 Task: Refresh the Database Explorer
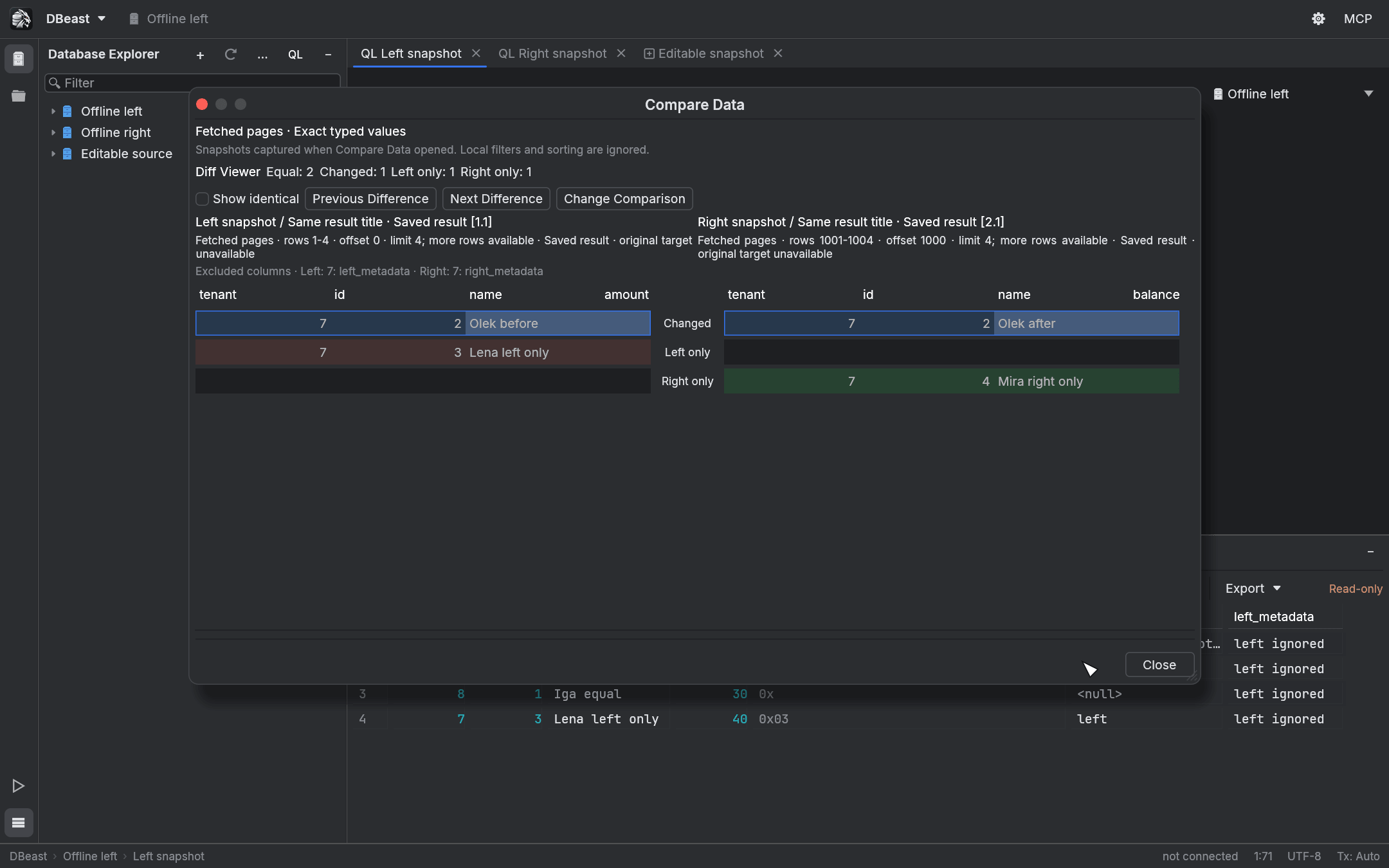pyautogui.click(x=231, y=55)
